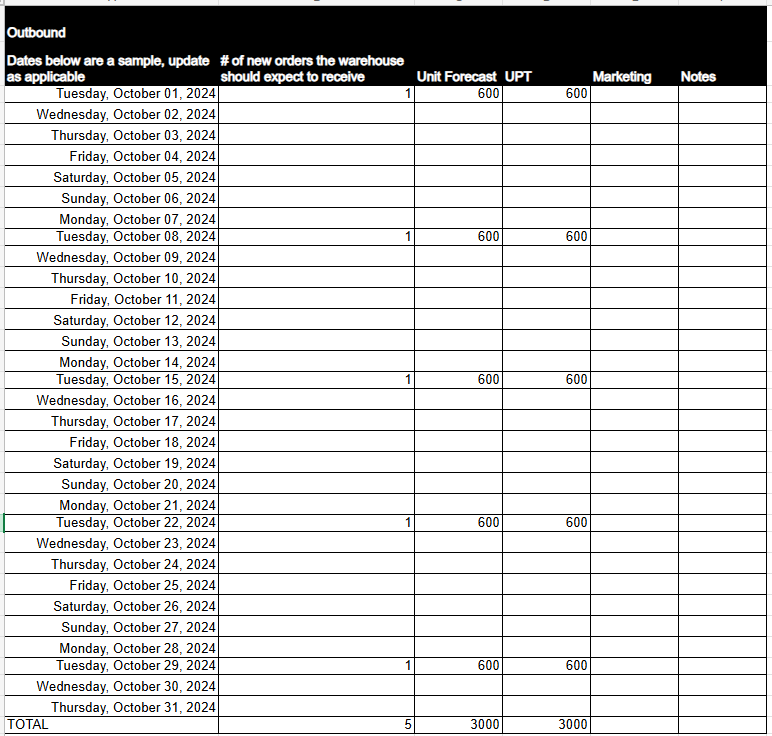Screen dimensions: 772x736
Task: Select Unit Forecast 600 for October 22
Action: tap(458, 523)
